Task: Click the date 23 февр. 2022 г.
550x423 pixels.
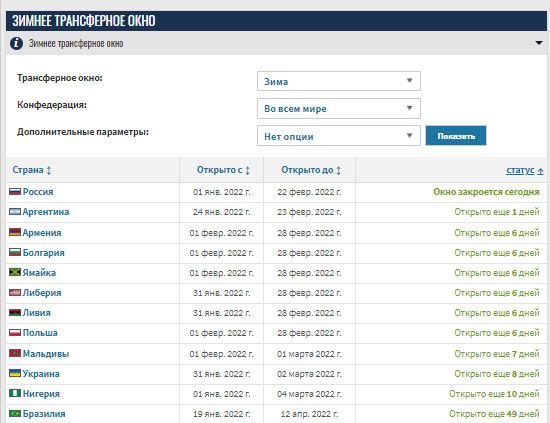Action: coord(309,212)
